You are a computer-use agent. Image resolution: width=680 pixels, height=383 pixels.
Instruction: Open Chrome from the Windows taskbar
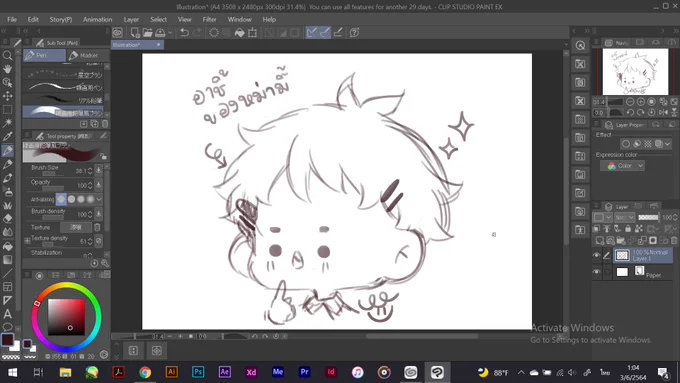(x=145, y=372)
